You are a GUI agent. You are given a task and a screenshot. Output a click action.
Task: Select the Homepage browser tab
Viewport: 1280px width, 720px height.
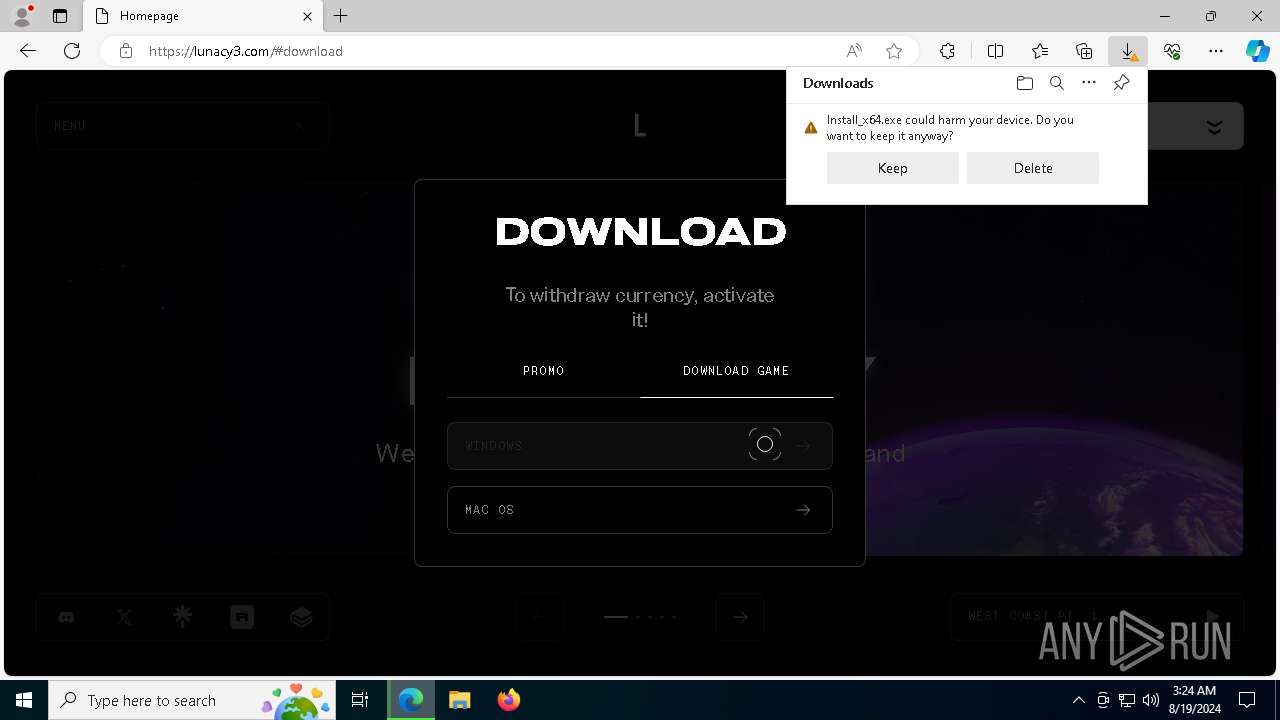204,16
